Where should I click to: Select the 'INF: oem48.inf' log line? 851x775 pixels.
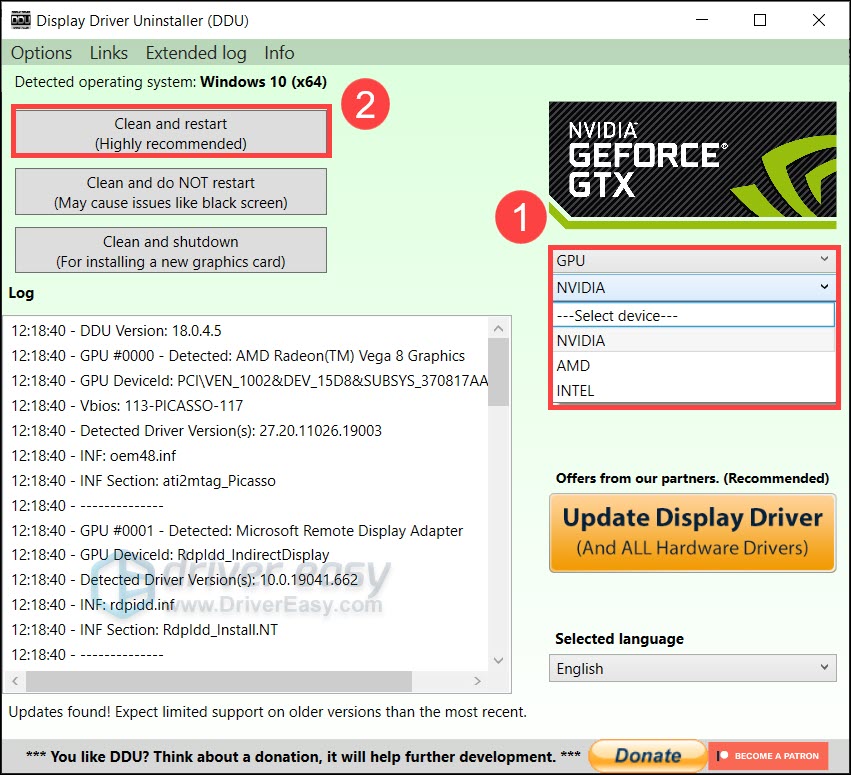point(93,455)
